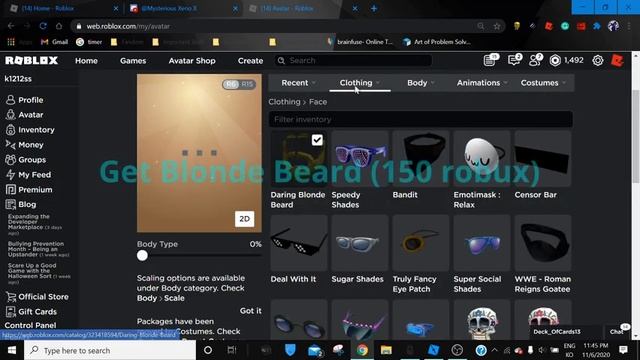Uncheck the Daring Blonde Beard item
The height and width of the screenshot is (360, 640).
pos(317,140)
